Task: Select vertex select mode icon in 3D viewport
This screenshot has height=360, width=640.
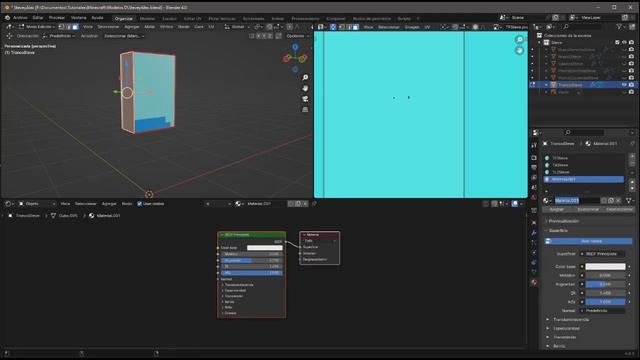Action: (x=61, y=27)
